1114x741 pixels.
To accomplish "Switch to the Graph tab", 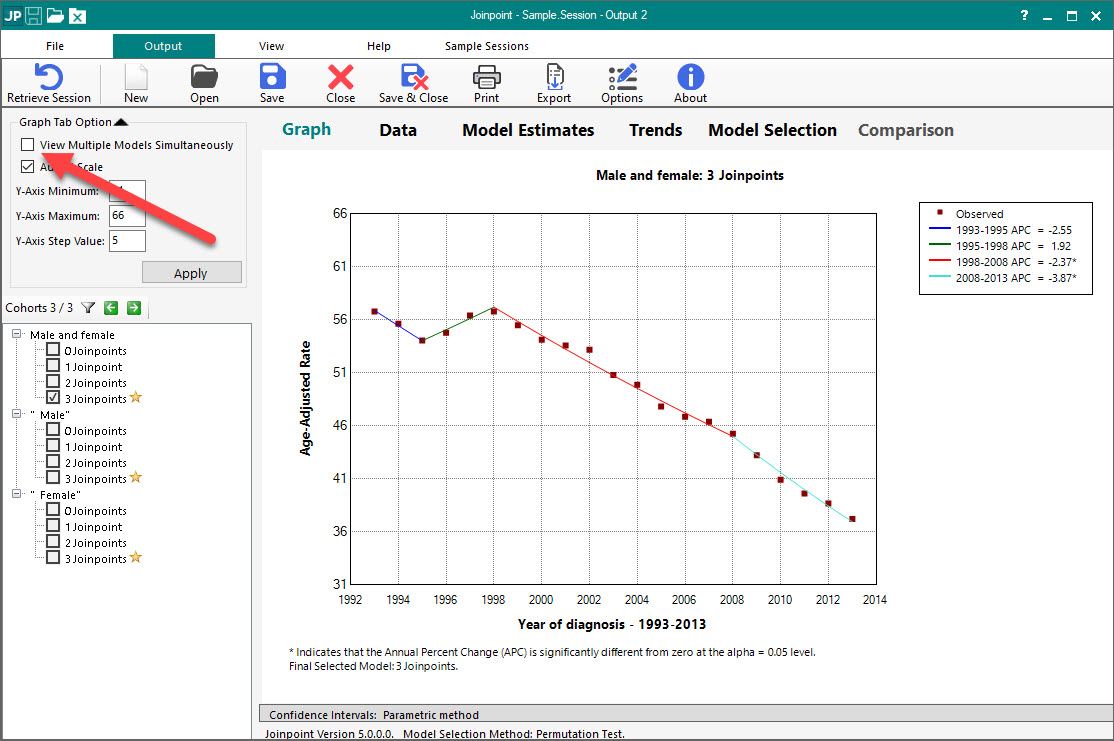I will coord(306,129).
